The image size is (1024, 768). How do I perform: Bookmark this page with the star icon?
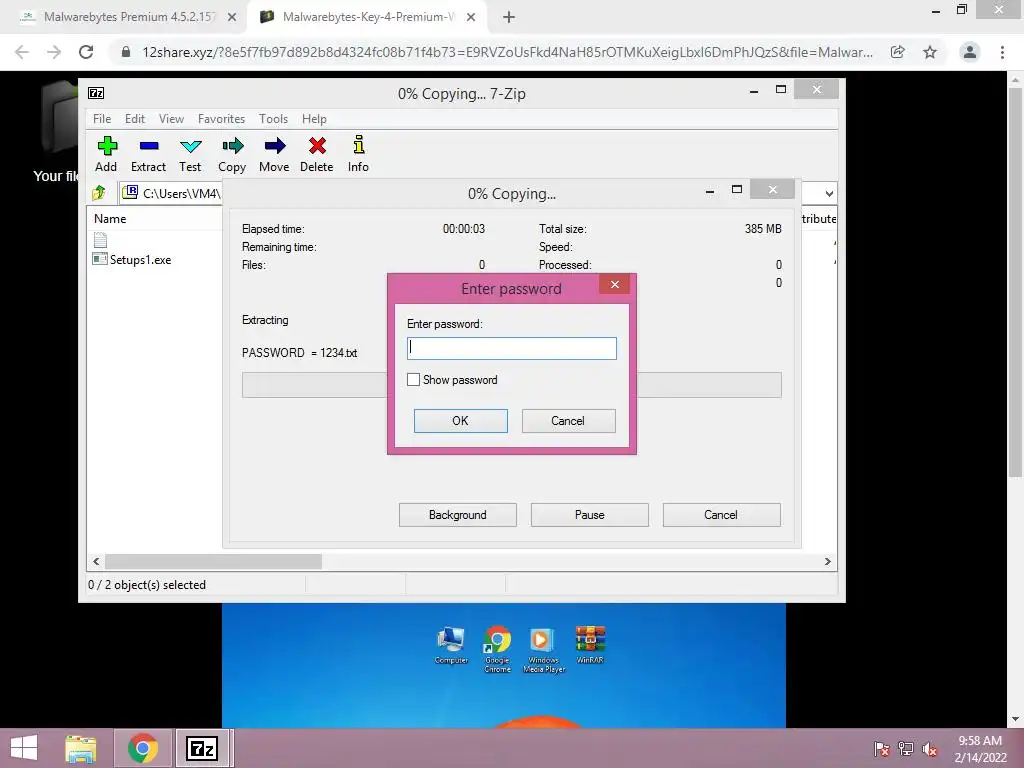click(x=930, y=52)
